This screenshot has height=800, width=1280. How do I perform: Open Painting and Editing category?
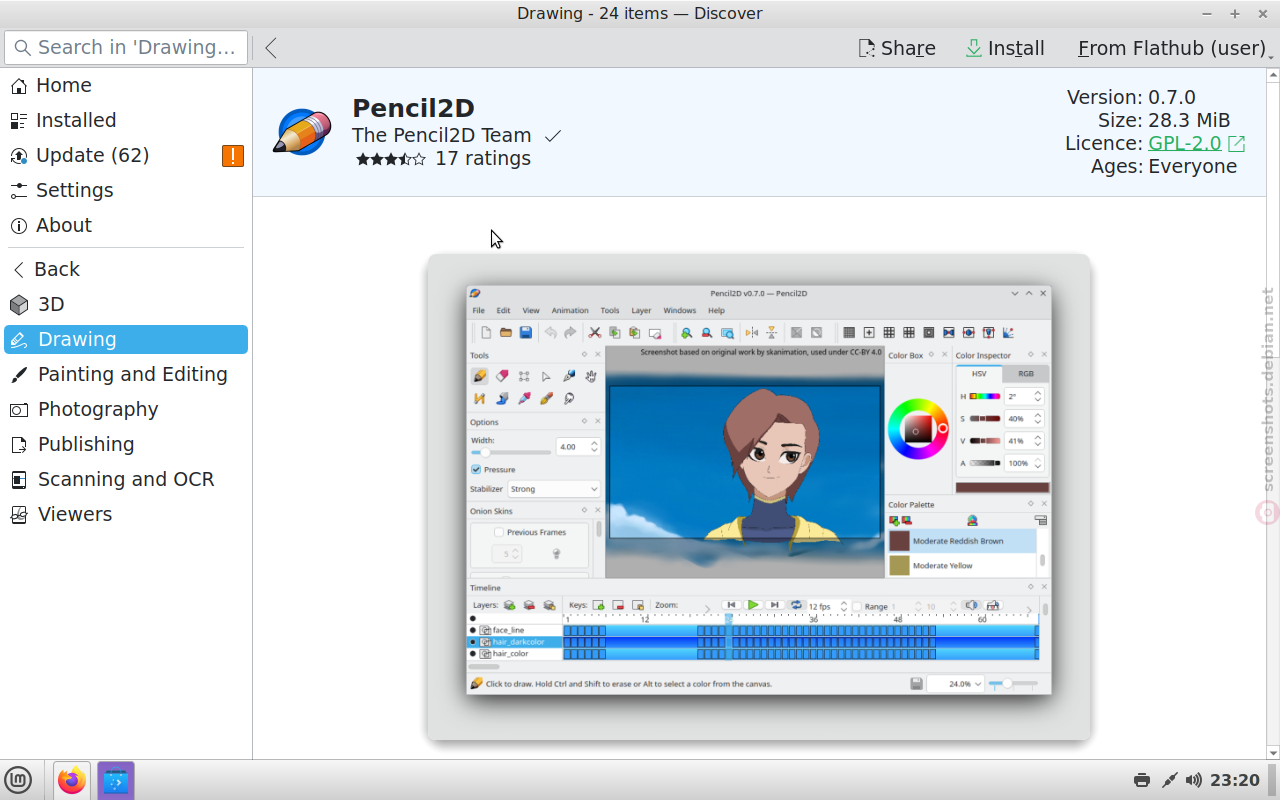point(126,374)
